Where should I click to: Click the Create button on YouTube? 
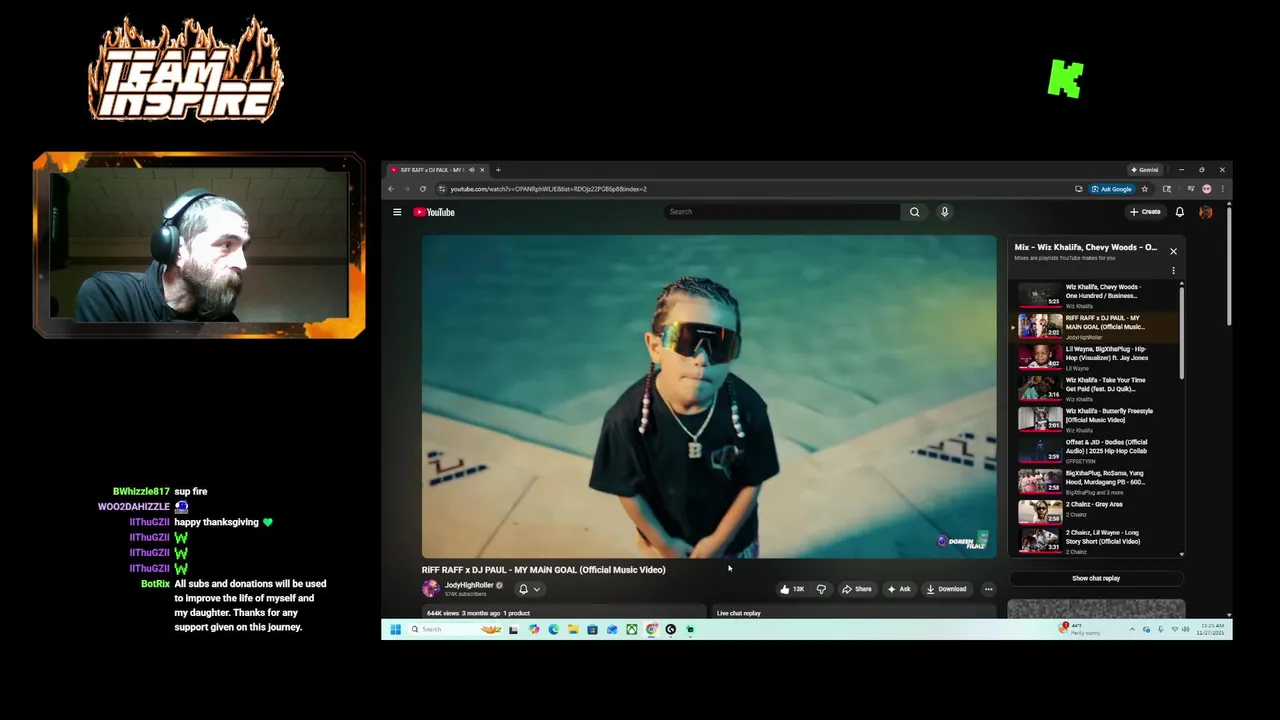[1145, 212]
